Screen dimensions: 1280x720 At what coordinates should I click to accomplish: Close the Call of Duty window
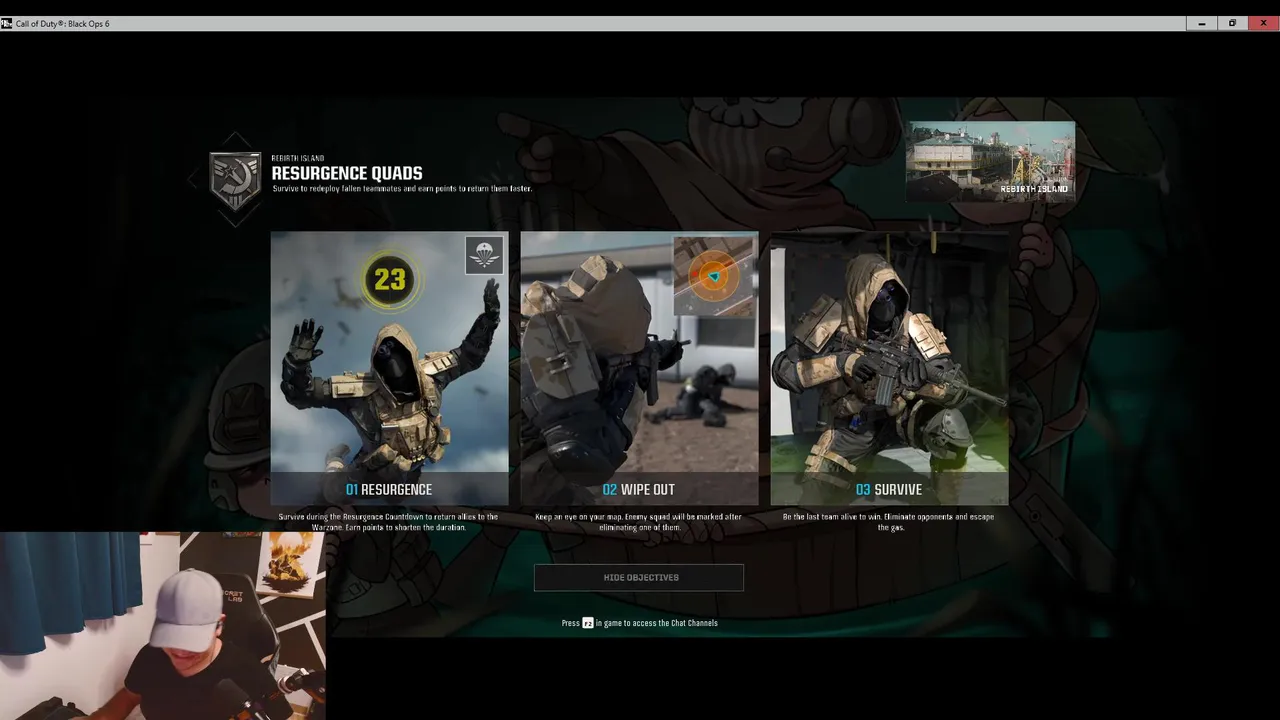1263,23
